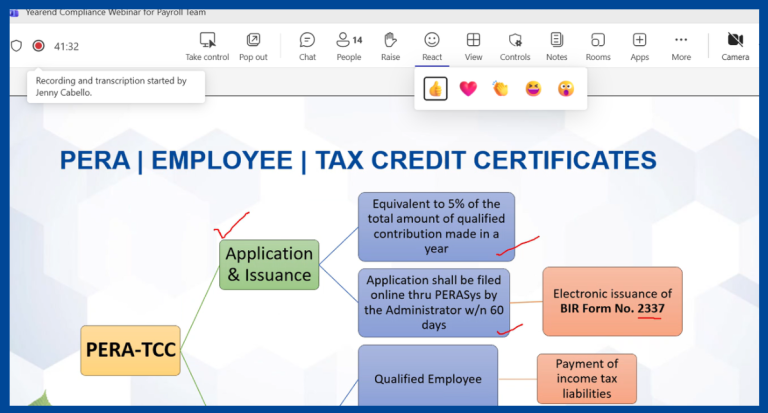Send the heart Love reaction
Image resolution: width=768 pixels, height=413 pixels.
tap(467, 89)
